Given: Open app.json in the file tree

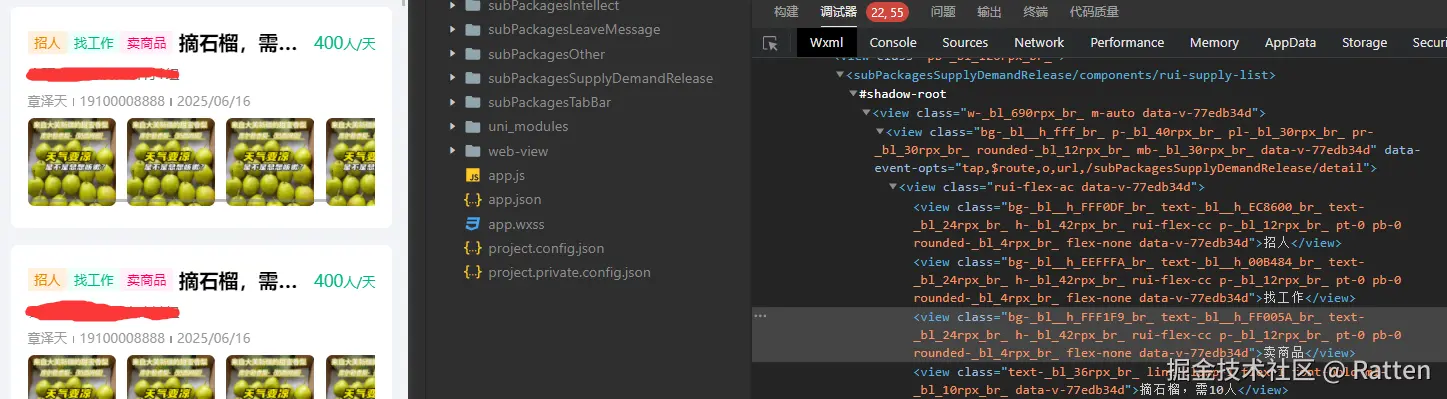Looking at the screenshot, I should (x=515, y=200).
